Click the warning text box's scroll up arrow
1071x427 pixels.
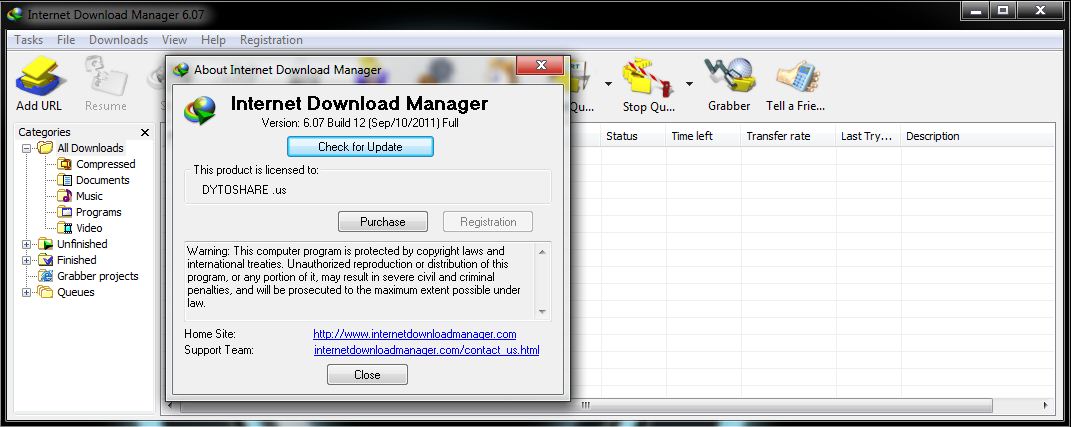[542, 252]
